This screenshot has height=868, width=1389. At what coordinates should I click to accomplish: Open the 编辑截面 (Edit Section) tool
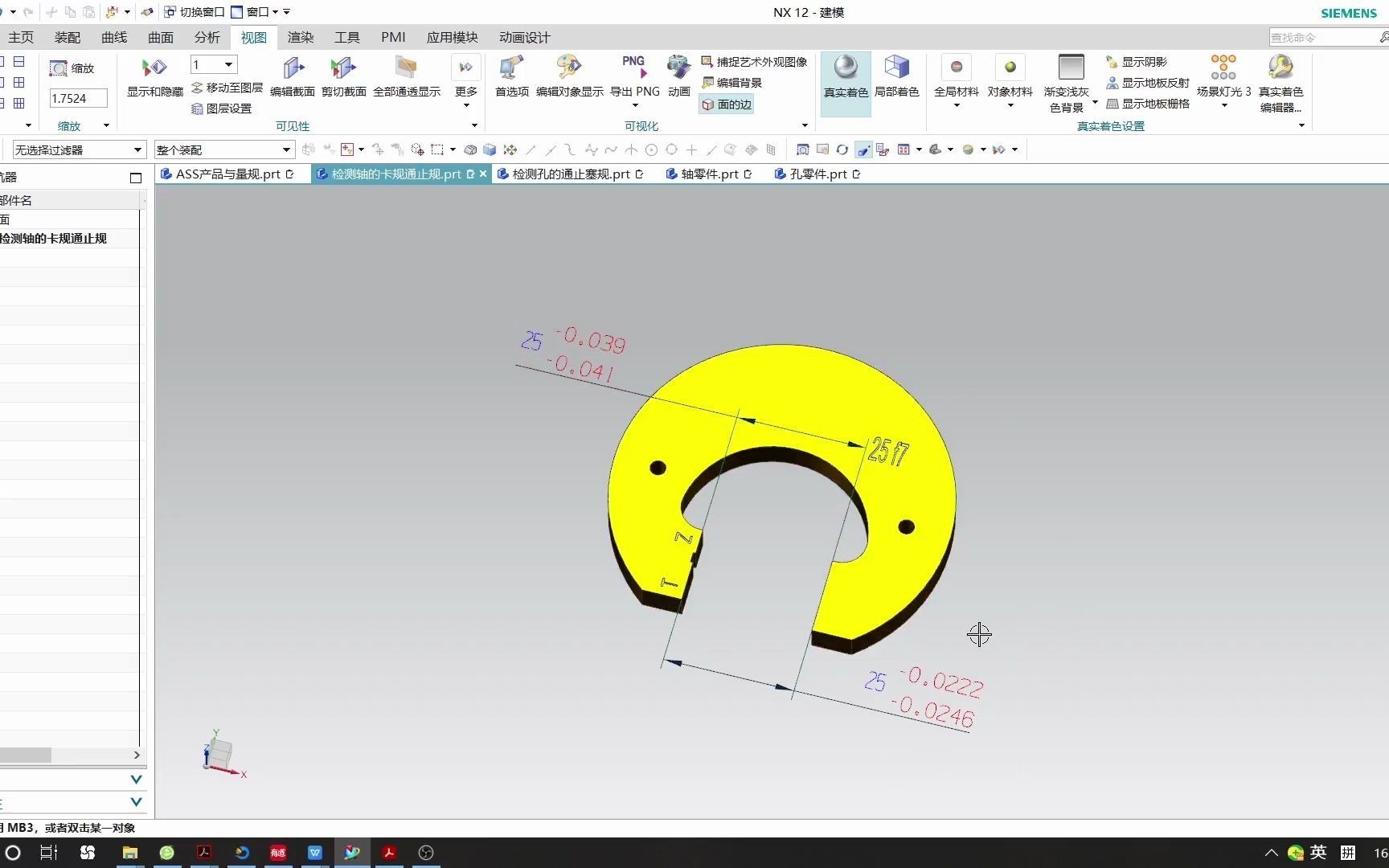[293, 76]
